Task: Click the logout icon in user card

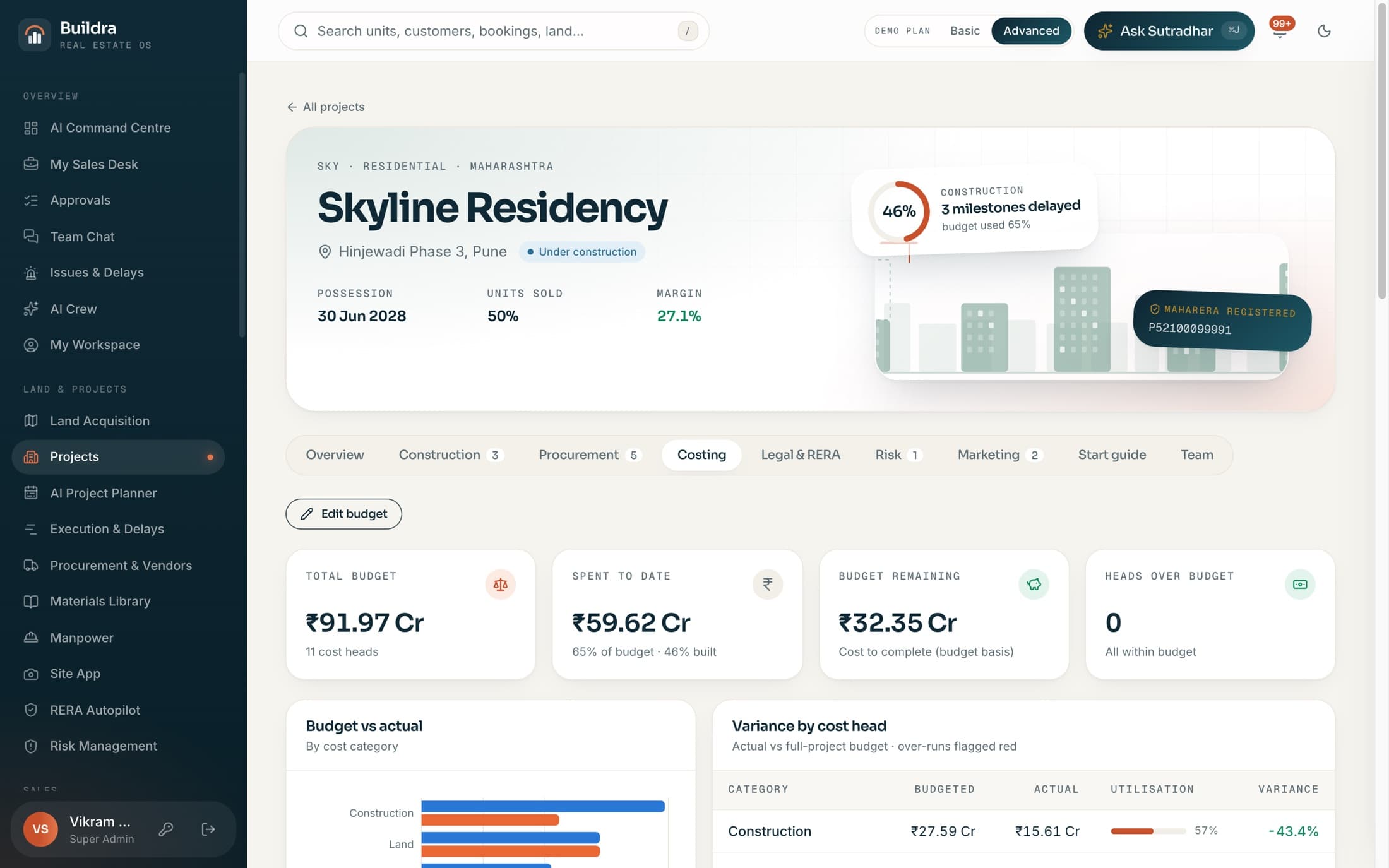Action: pos(208,829)
